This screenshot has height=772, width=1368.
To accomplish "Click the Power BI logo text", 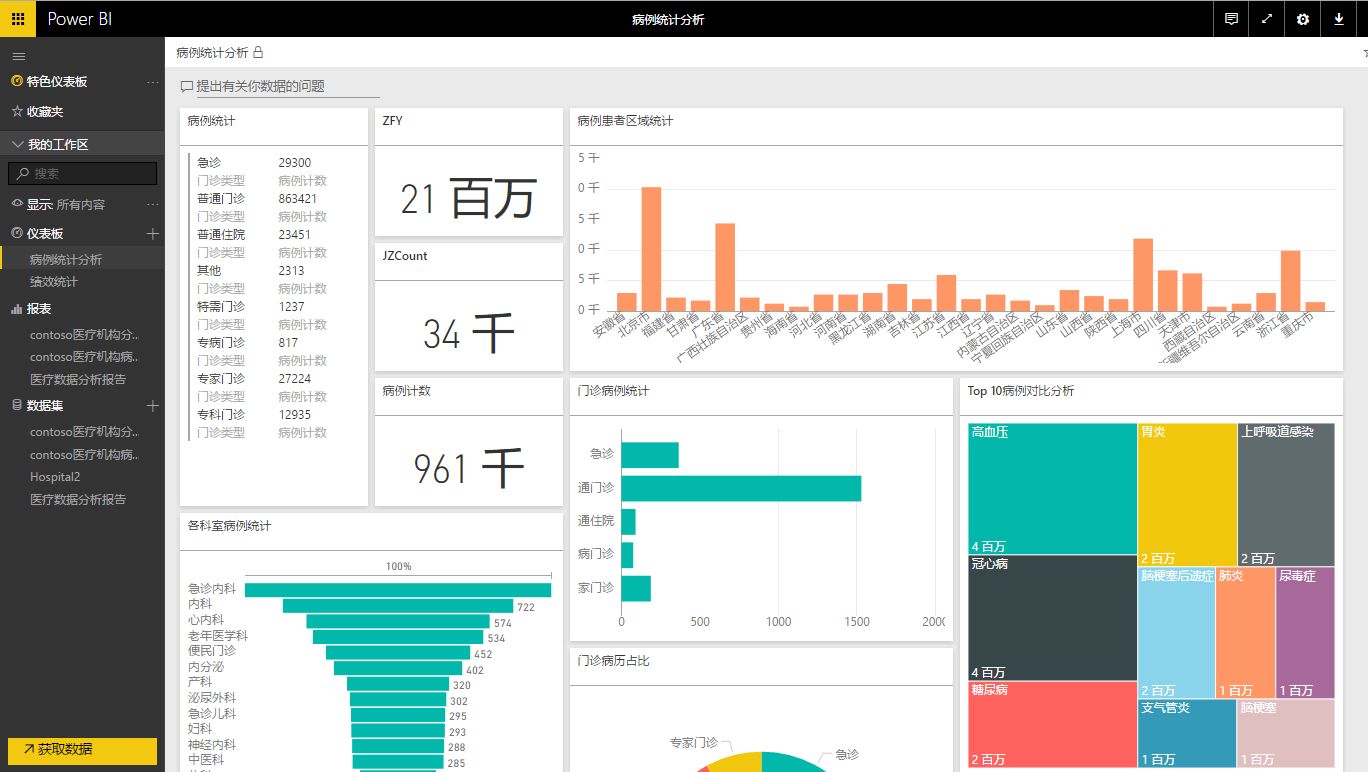I will click(80, 19).
